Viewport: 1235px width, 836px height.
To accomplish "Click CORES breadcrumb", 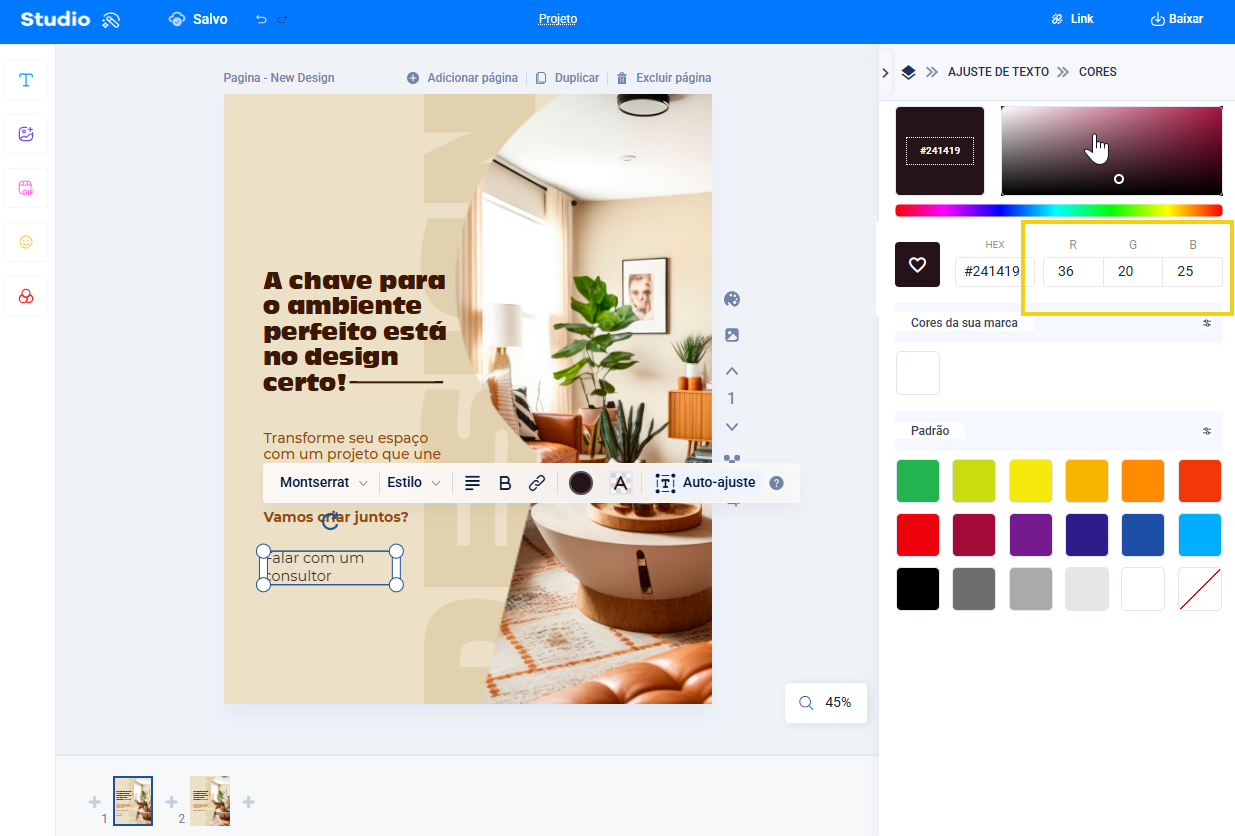I will pyautogui.click(x=1098, y=72).
